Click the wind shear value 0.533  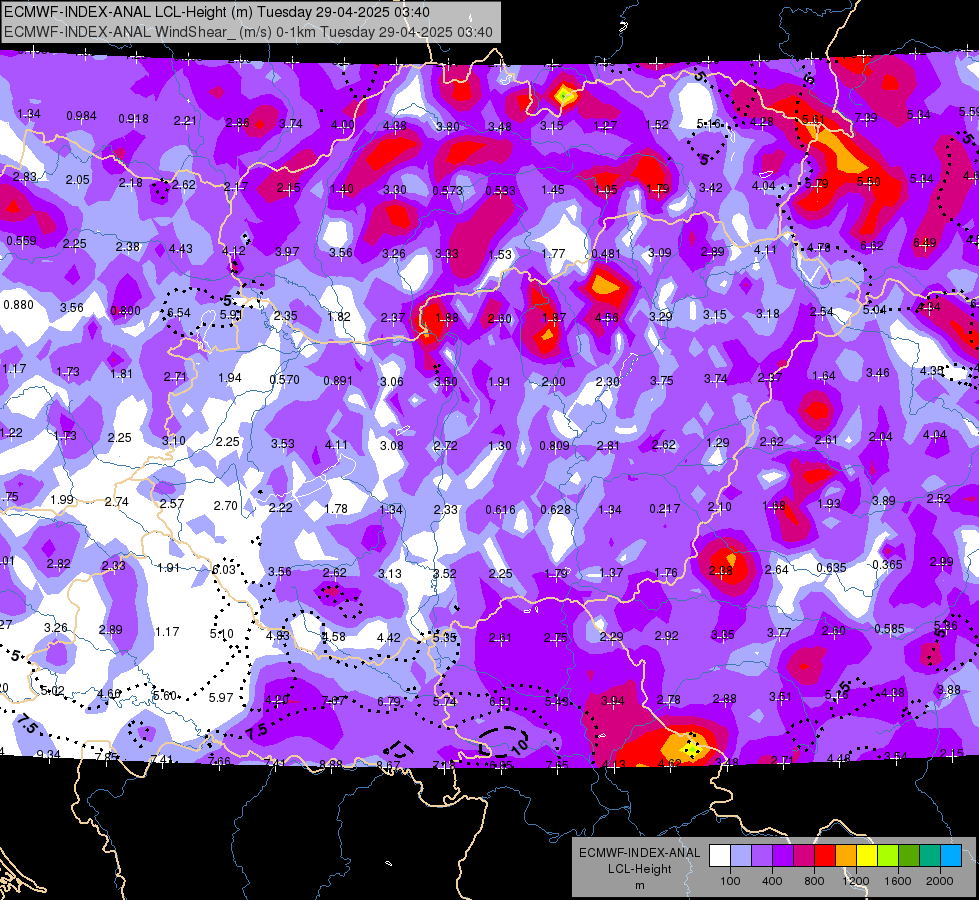click(x=500, y=190)
